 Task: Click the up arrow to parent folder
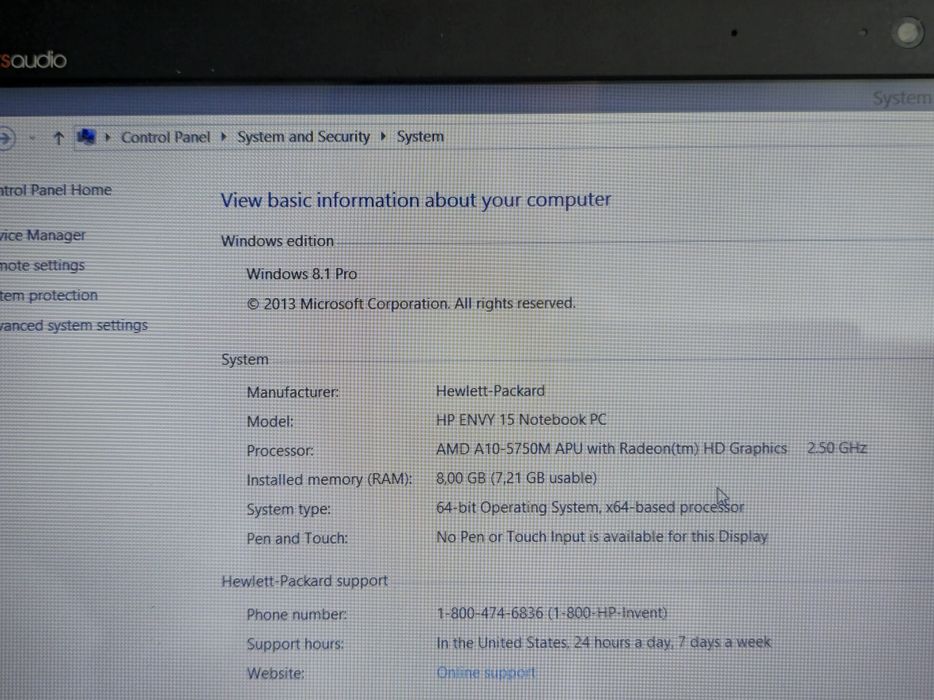[58, 138]
